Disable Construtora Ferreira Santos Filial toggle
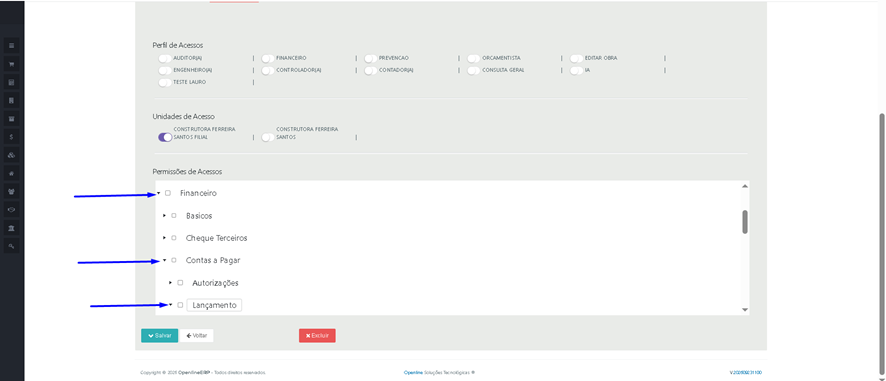 coord(165,137)
